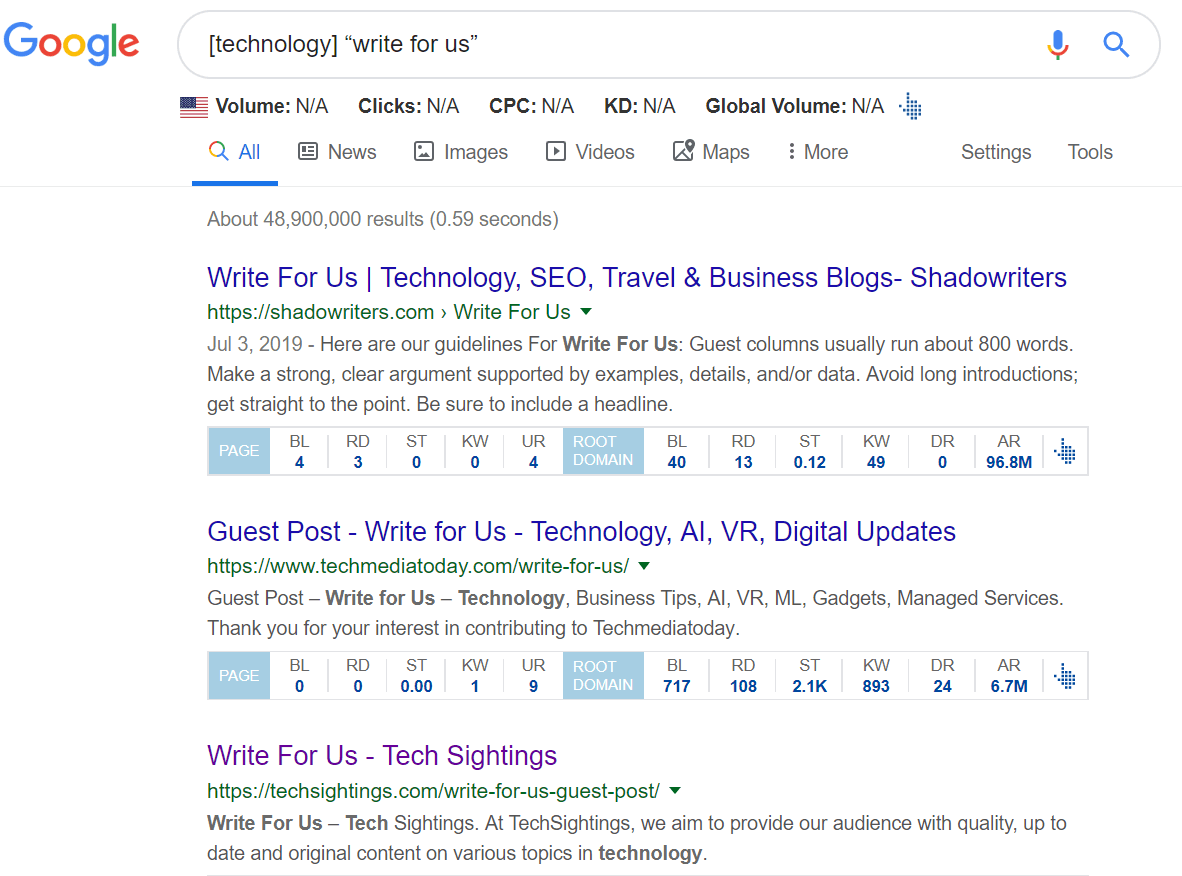Click the US flag icon beside Volume
The height and width of the screenshot is (876, 1182).
tap(194, 107)
